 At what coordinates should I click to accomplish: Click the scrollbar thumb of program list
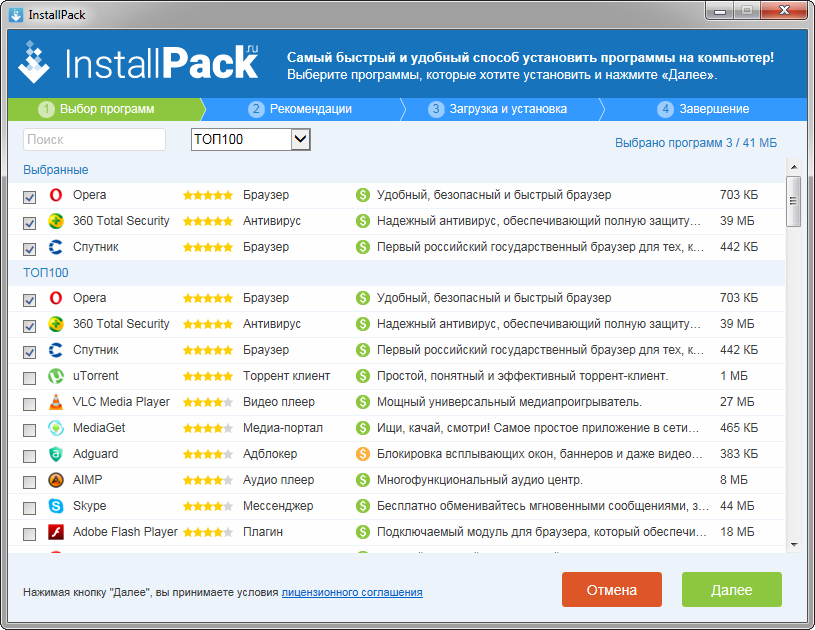(x=793, y=201)
